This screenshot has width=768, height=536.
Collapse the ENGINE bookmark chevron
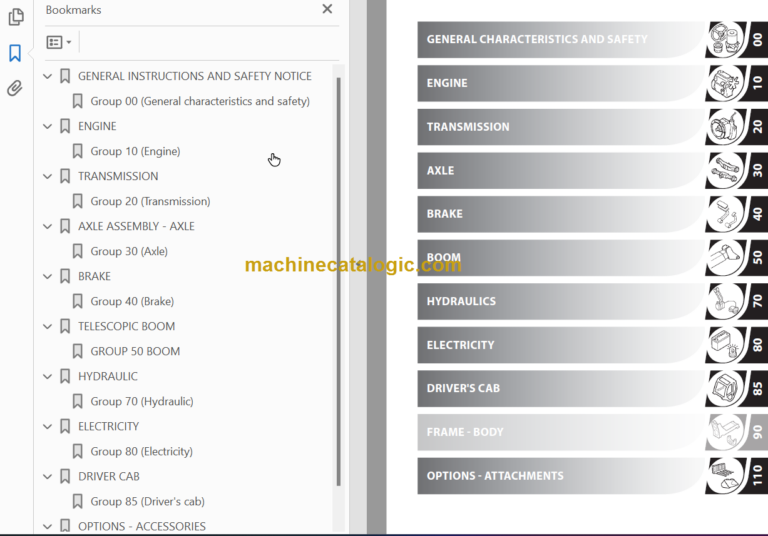(48, 126)
